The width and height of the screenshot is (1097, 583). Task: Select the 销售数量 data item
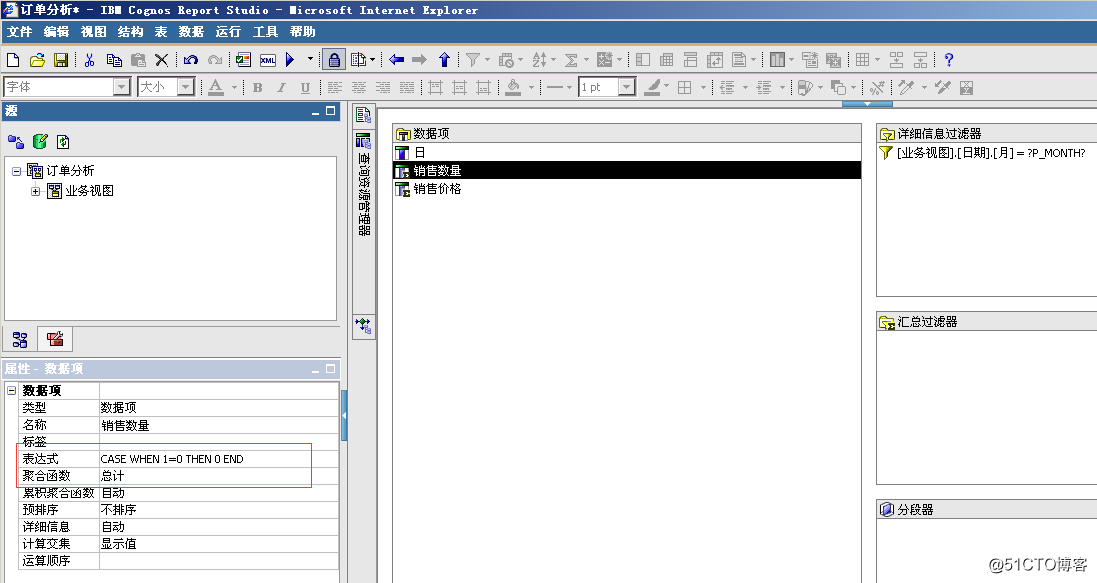pos(627,170)
